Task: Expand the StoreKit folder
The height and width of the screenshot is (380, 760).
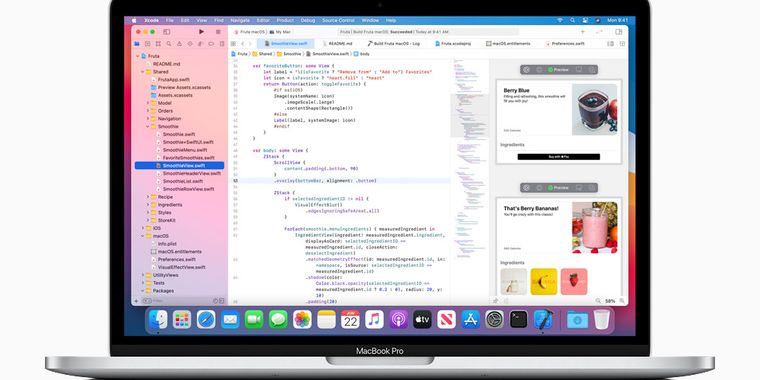Action: click(147, 220)
